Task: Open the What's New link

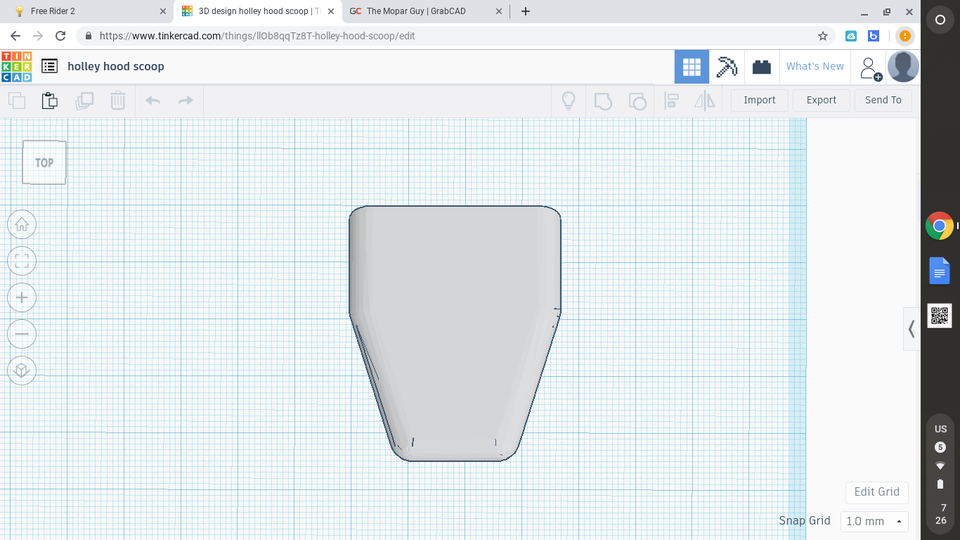Action: tap(815, 66)
